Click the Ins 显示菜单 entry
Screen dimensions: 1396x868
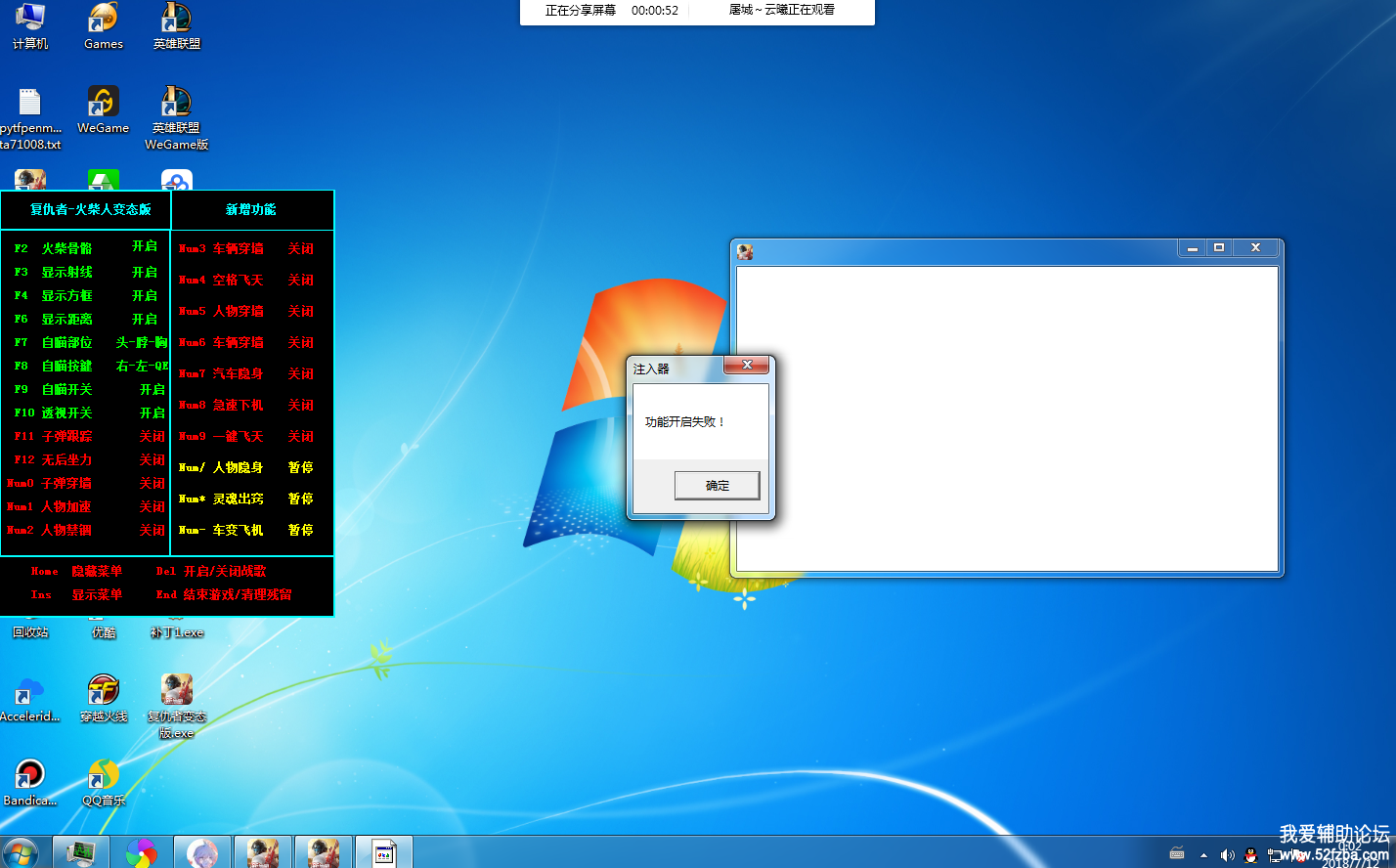pyautogui.click(x=76, y=594)
